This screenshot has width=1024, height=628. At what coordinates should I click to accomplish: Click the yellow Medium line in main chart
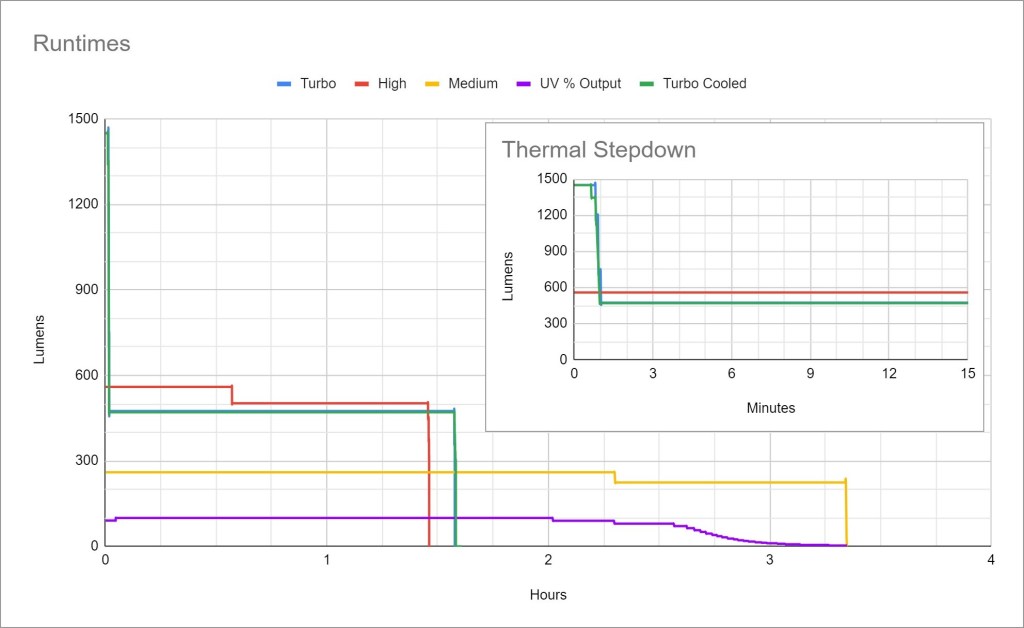[x=400, y=472]
